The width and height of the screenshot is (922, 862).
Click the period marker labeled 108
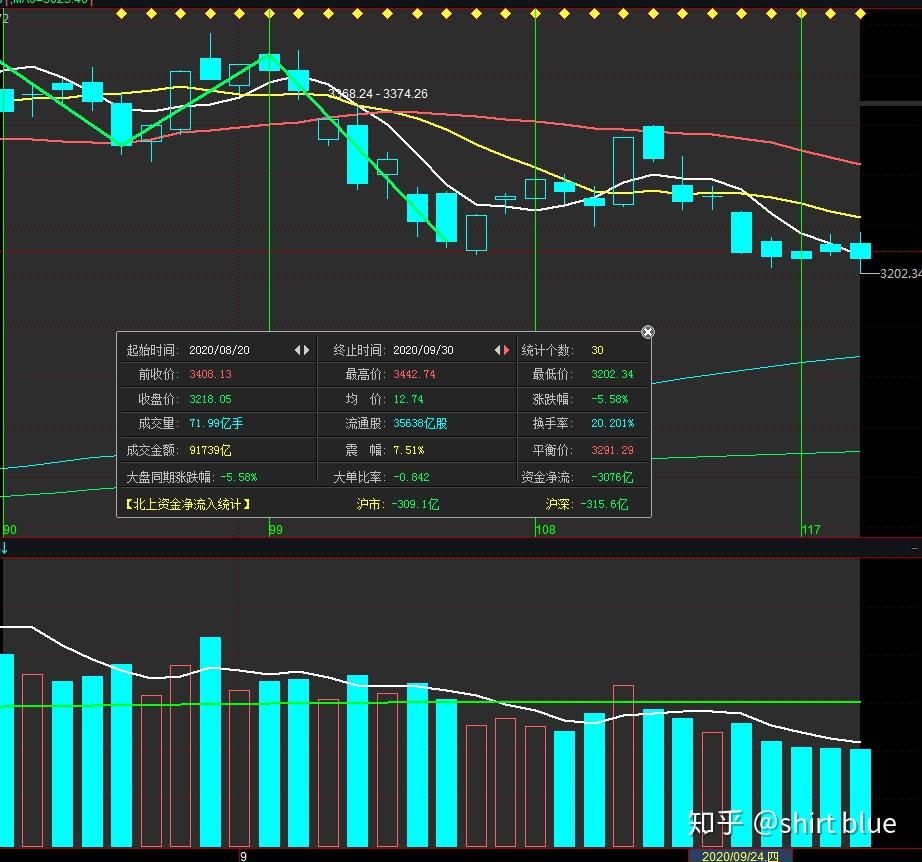tap(545, 529)
